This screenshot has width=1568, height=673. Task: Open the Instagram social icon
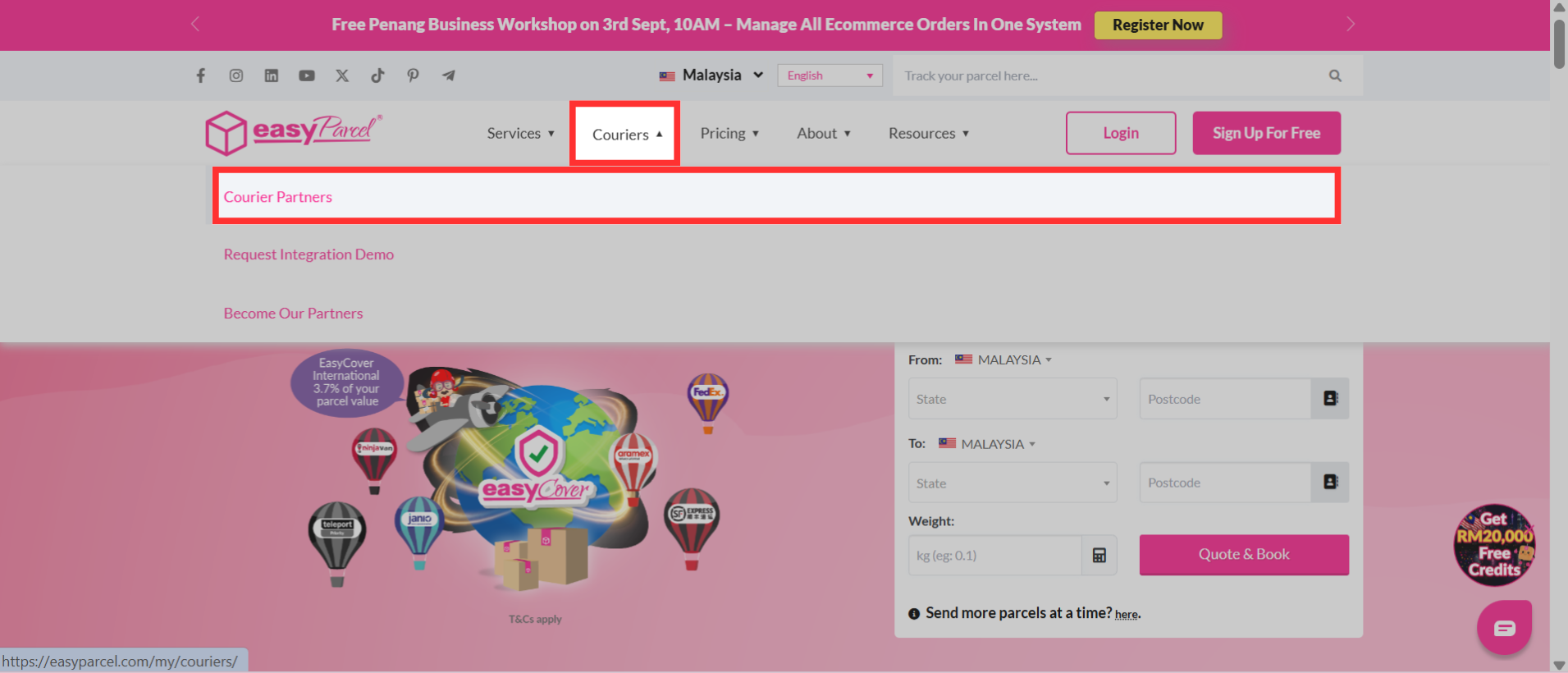click(x=236, y=76)
